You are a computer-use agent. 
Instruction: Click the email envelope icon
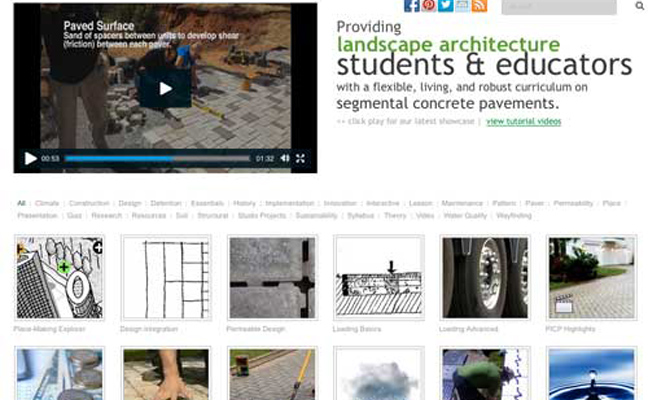pos(462,5)
